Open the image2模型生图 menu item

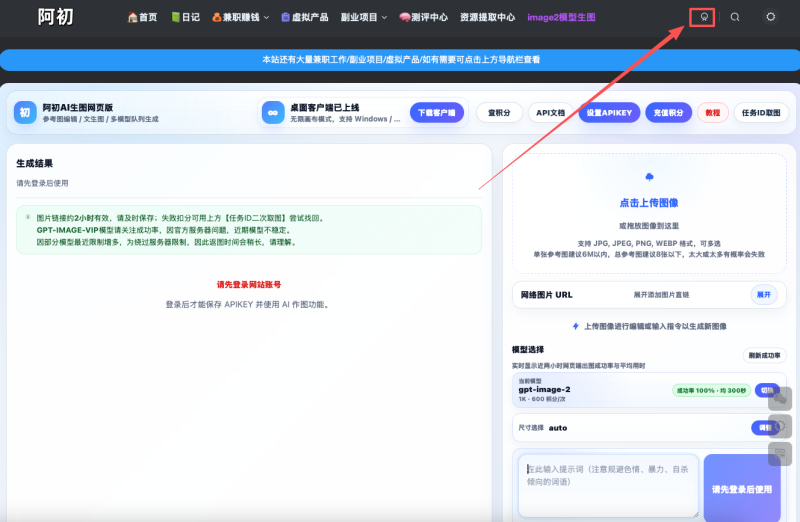click(x=561, y=17)
